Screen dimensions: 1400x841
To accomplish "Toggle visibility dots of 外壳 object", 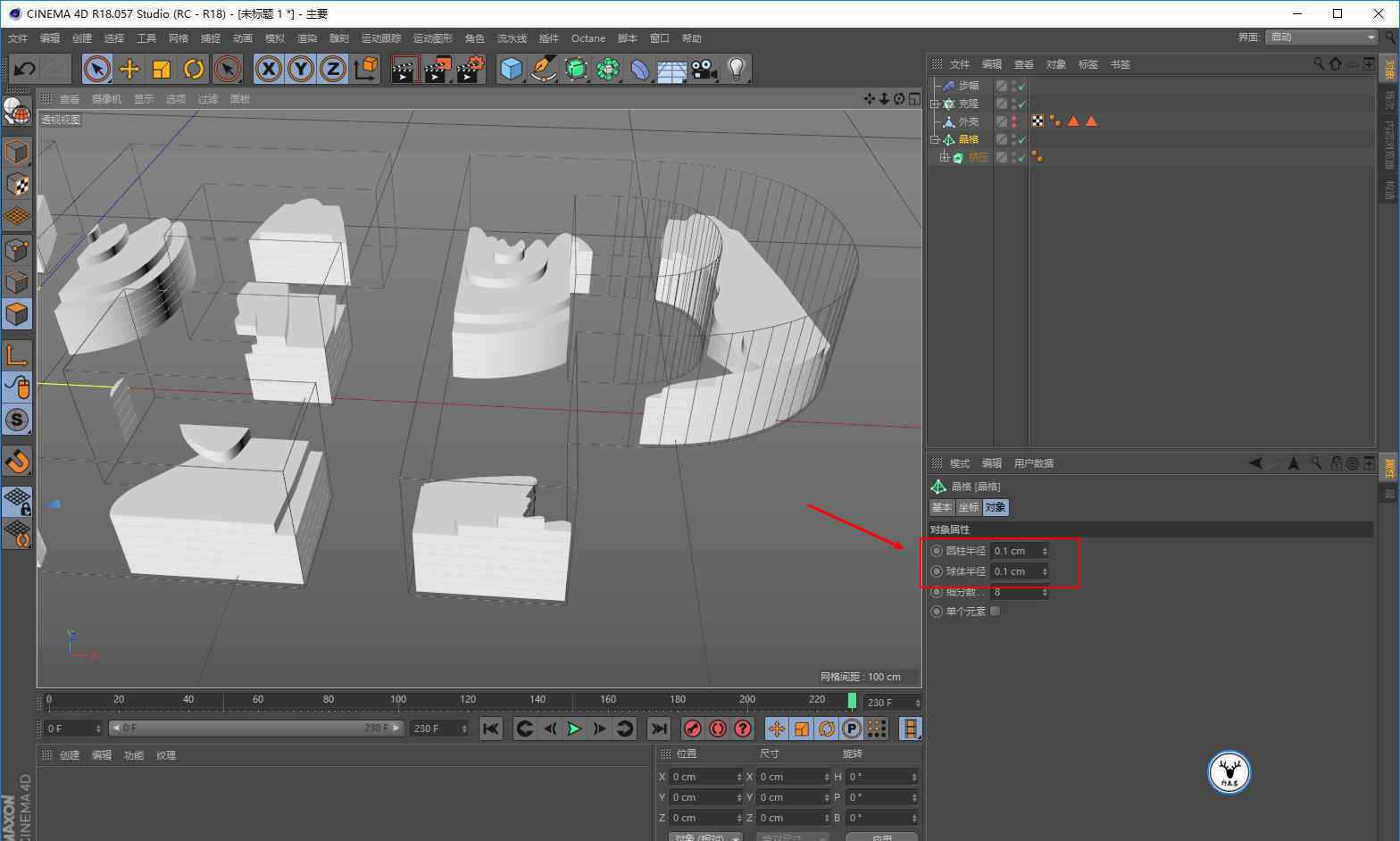I will click(x=1014, y=121).
